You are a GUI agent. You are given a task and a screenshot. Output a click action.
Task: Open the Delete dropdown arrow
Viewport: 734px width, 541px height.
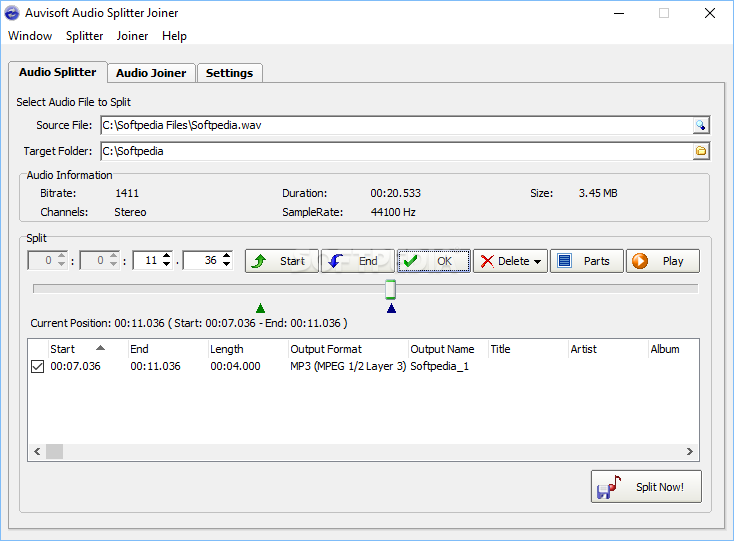537,262
